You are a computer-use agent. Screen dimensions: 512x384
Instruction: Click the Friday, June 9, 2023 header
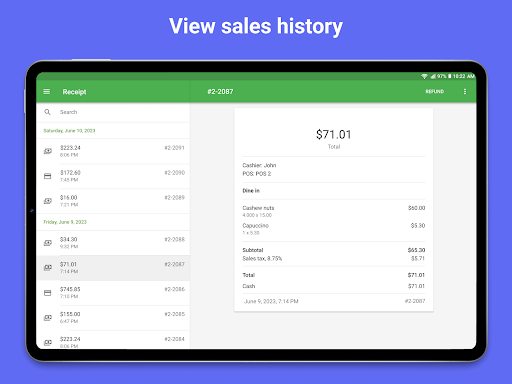click(x=65, y=222)
